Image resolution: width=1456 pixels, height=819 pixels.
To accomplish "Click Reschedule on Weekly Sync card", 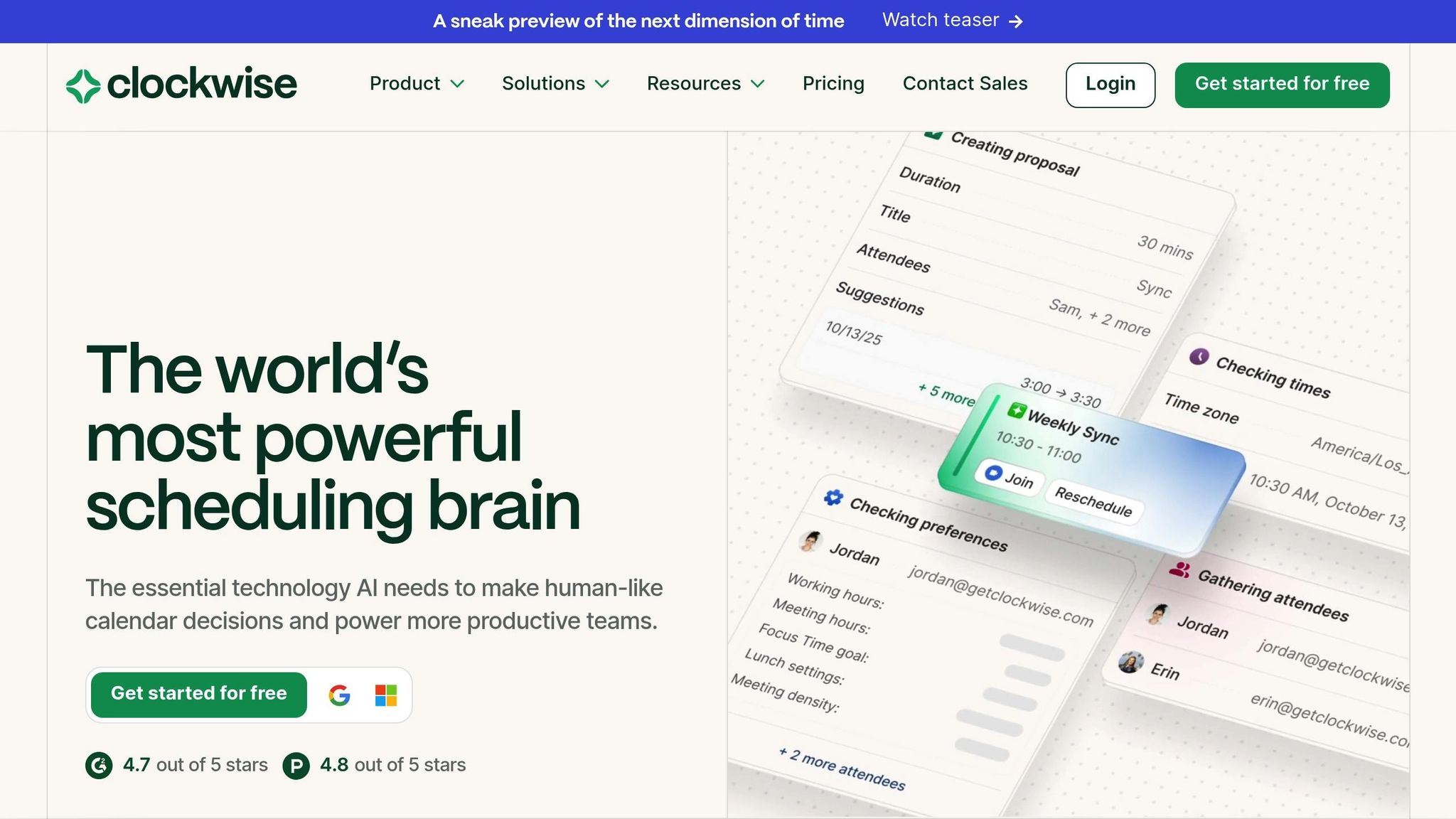I will 1093,502.
